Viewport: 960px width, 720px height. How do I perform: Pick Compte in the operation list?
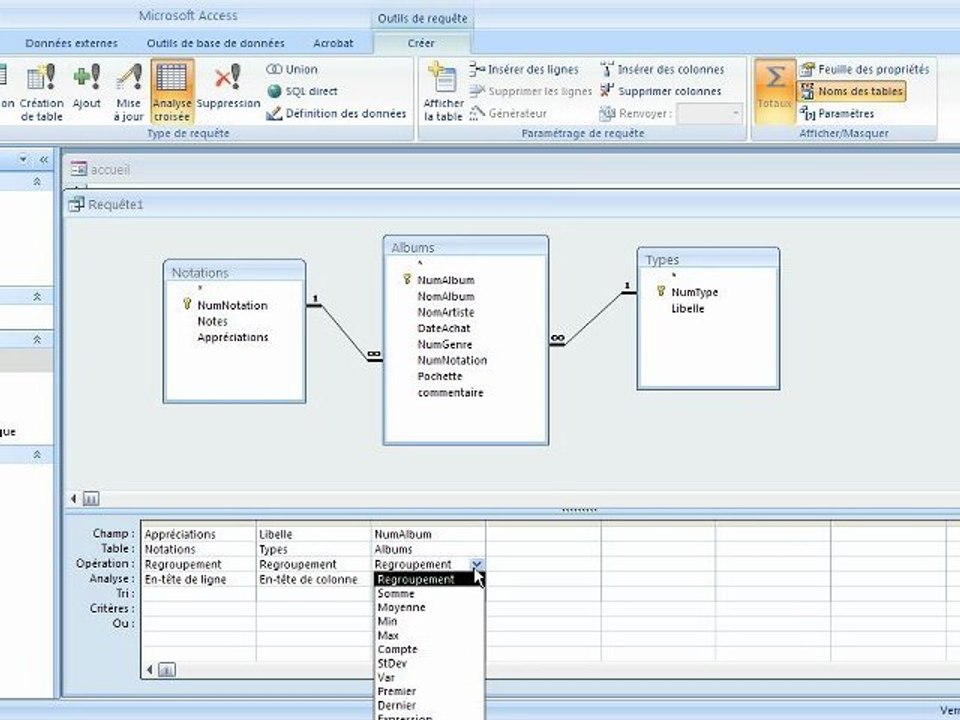[x=429, y=649]
